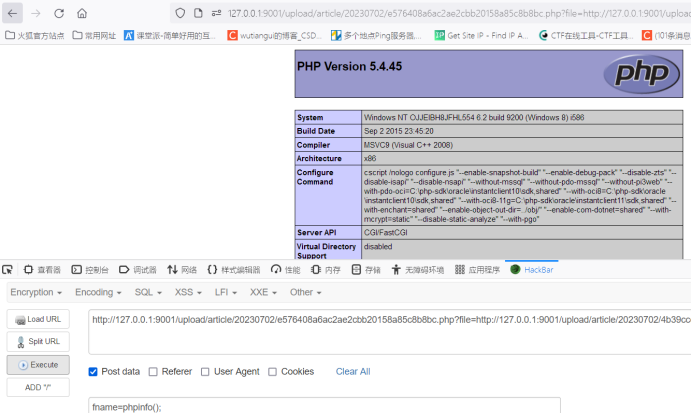
Task: Go back with the browser back arrow
Action: click(12, 13)
